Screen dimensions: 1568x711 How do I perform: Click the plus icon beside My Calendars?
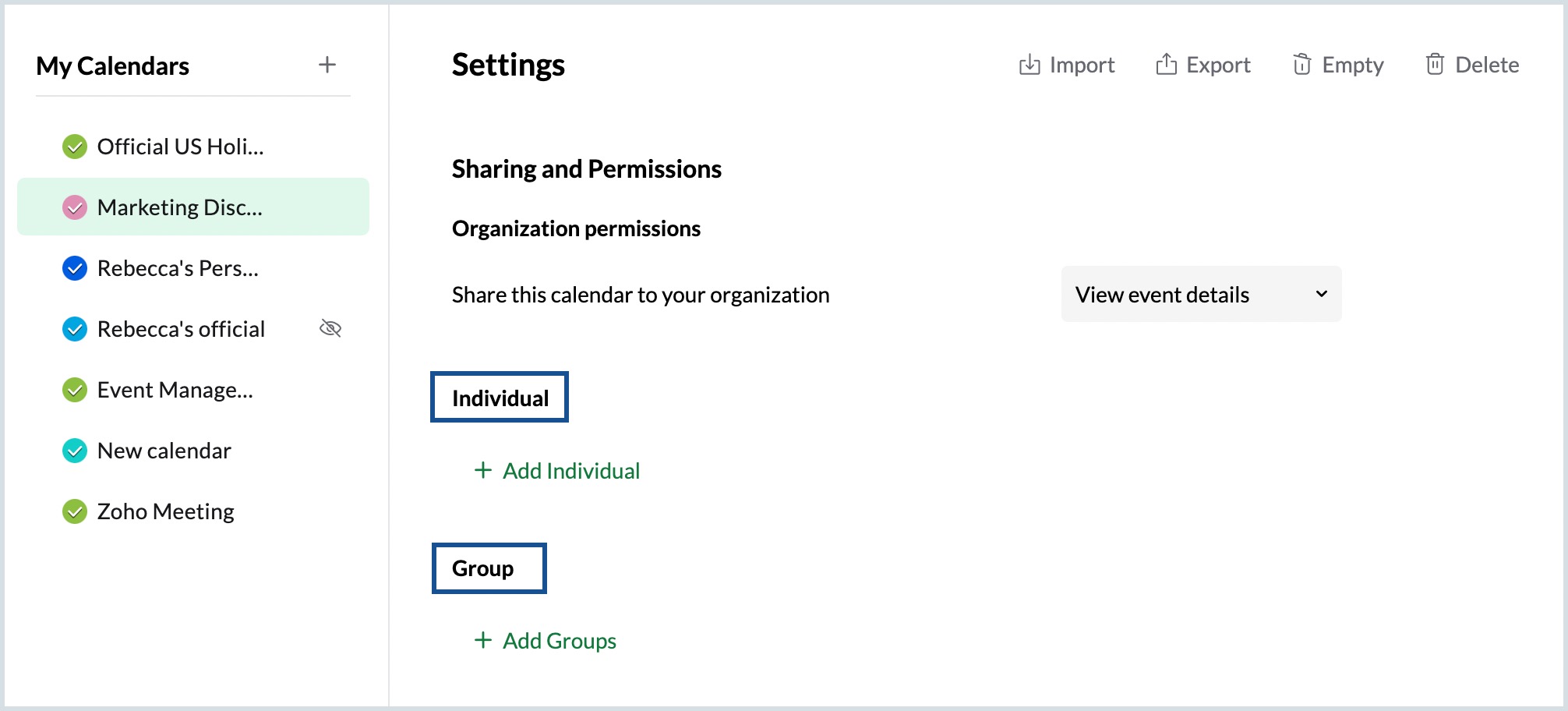pos(327,65)
